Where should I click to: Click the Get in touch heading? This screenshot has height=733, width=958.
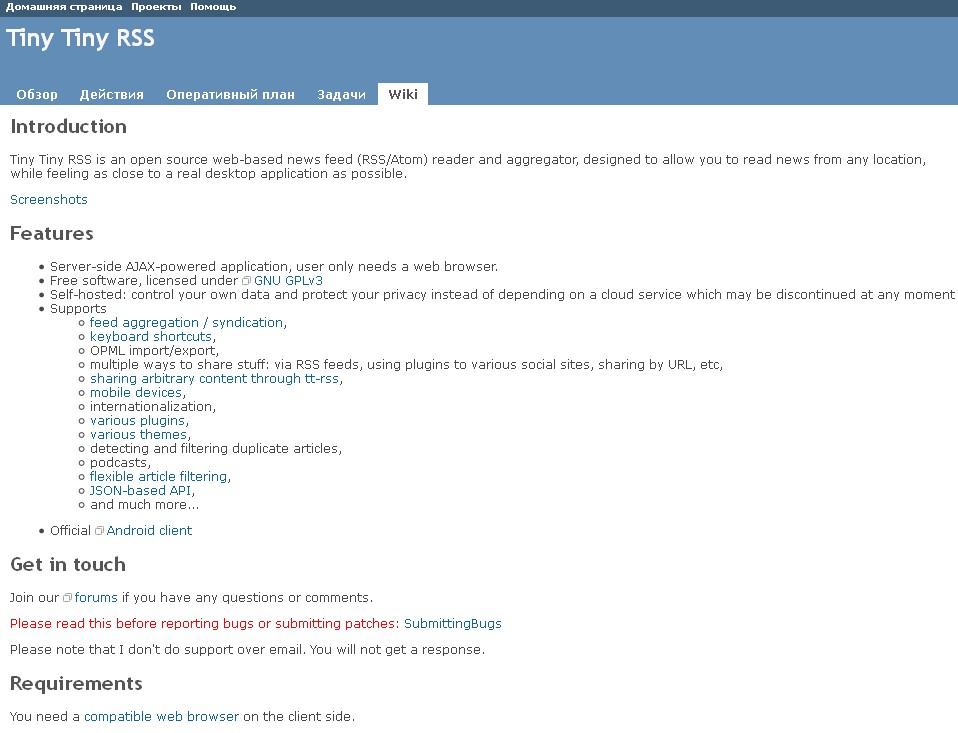(68, 564)
